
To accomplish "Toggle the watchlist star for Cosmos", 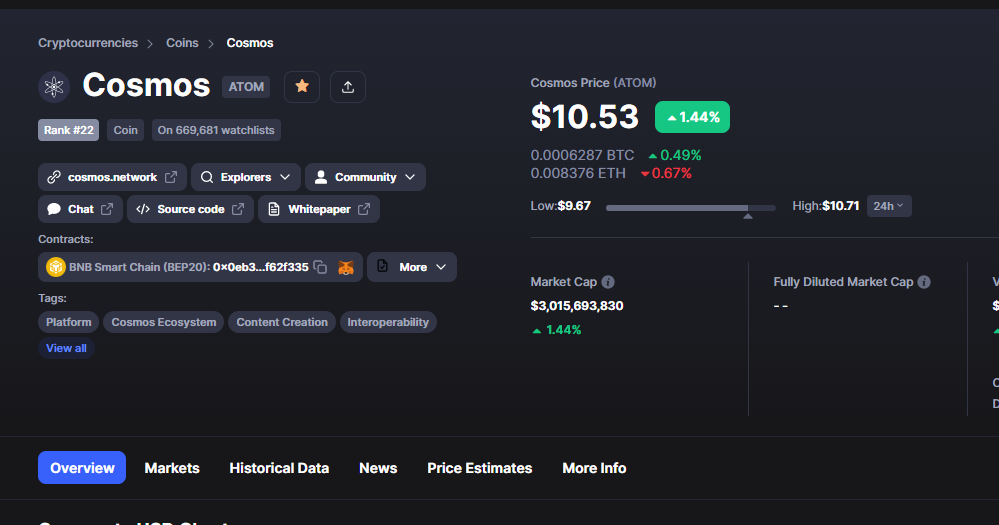I will (302, 87).
